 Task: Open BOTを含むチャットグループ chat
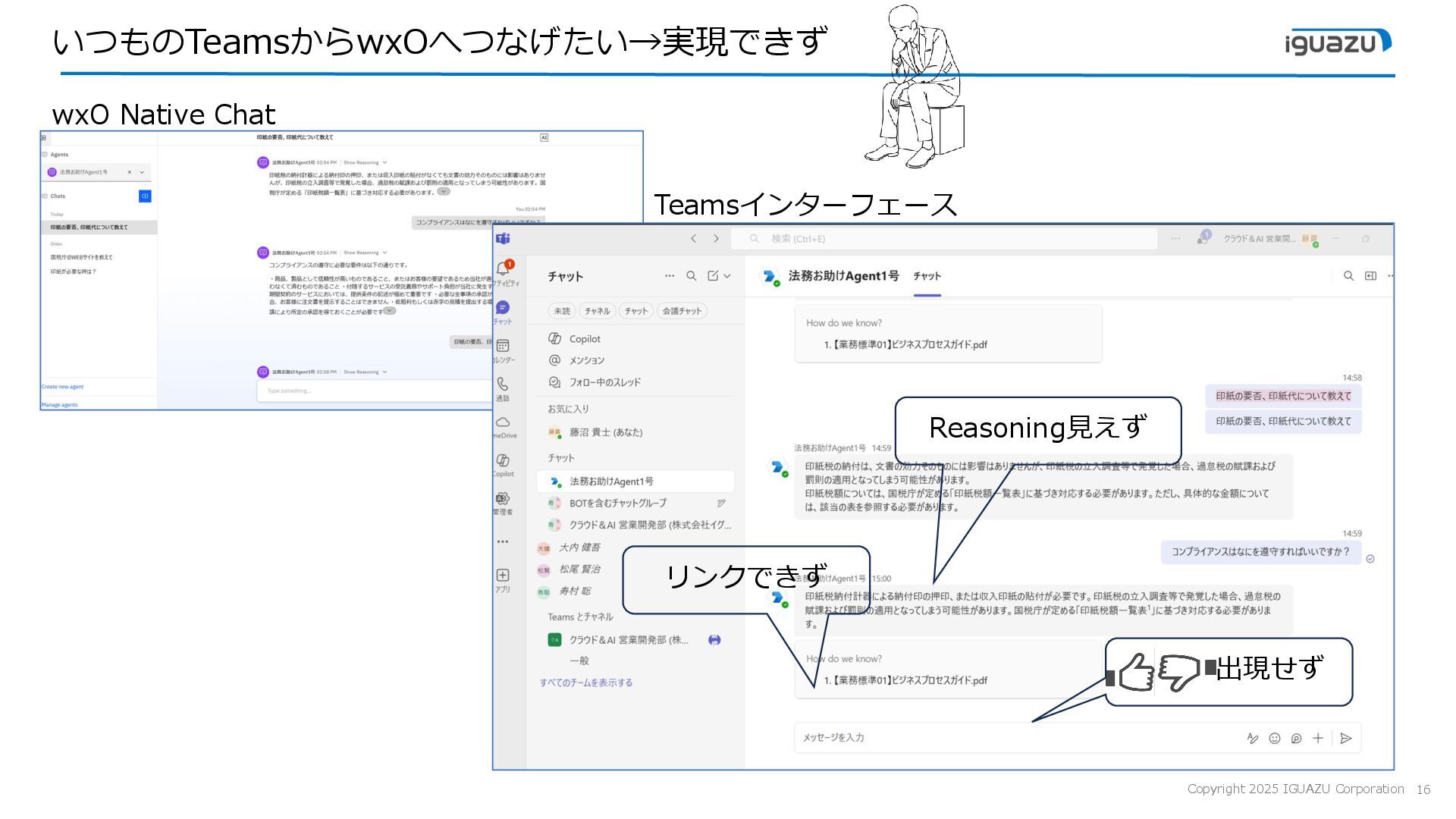637,503
